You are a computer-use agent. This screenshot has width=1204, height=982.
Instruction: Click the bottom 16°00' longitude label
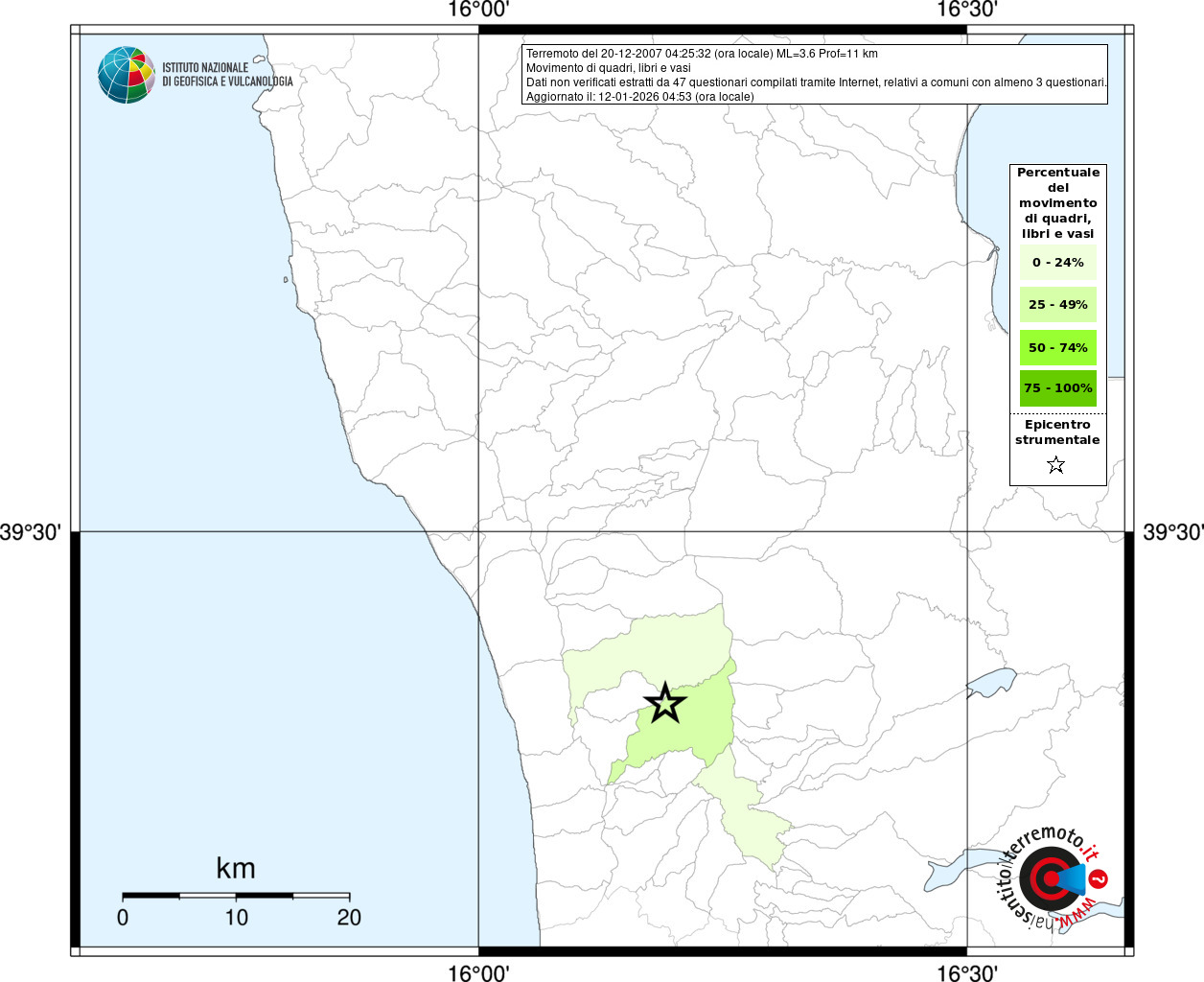coord(478,972)
